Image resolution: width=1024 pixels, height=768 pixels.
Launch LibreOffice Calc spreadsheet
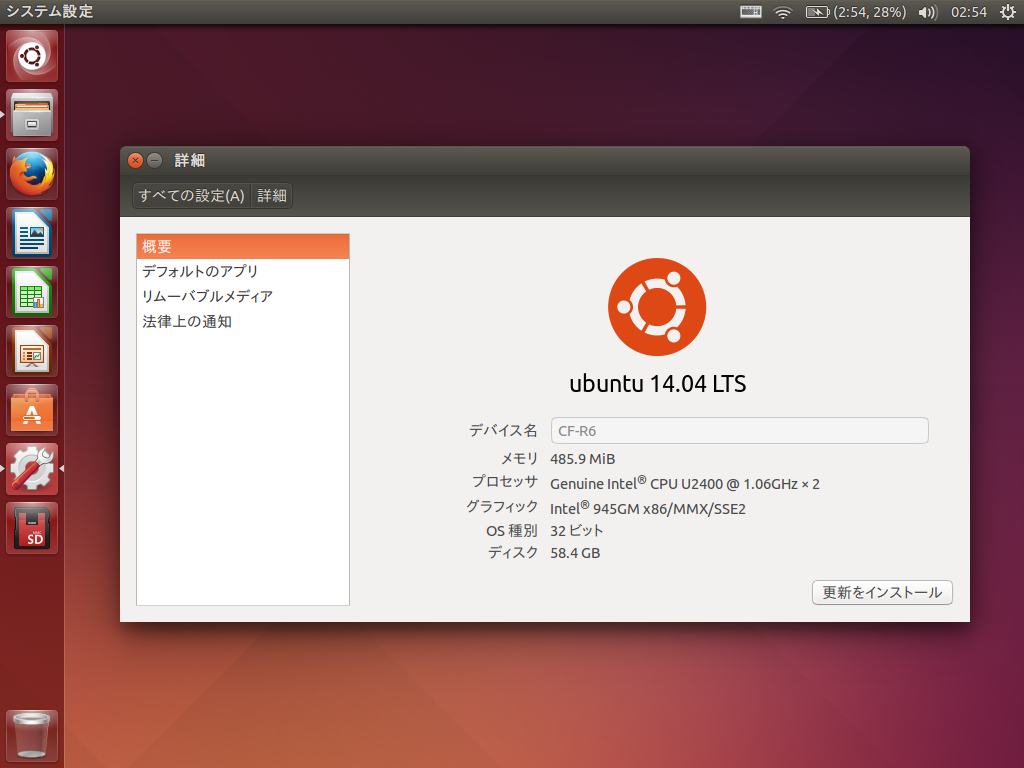point(32,292)
